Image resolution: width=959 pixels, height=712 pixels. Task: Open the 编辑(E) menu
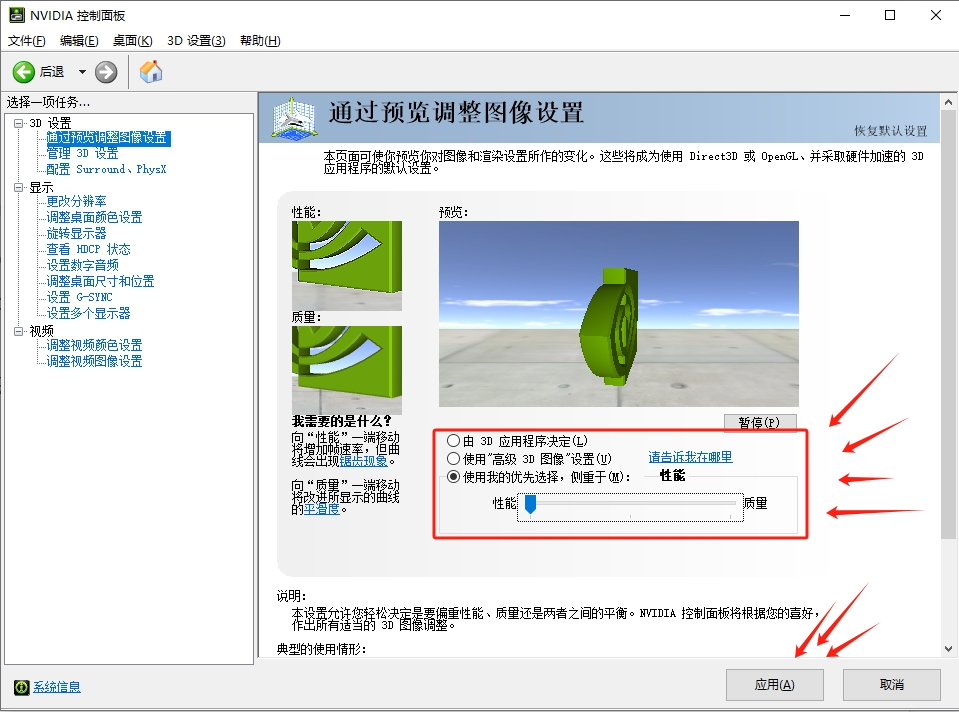pos(79,41)
